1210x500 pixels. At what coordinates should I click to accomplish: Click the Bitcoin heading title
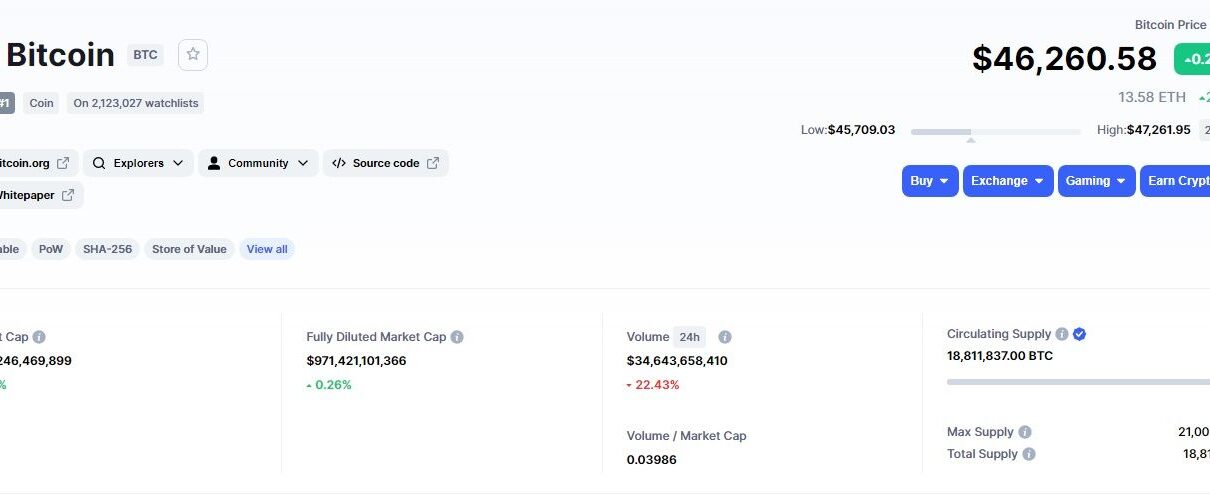[x=60, y=55]
